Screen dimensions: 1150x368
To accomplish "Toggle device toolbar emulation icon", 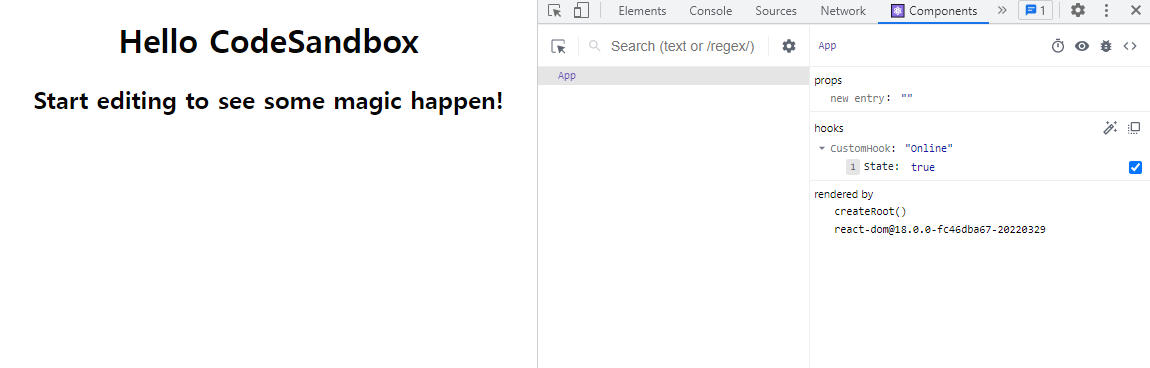I will (581, 11).
